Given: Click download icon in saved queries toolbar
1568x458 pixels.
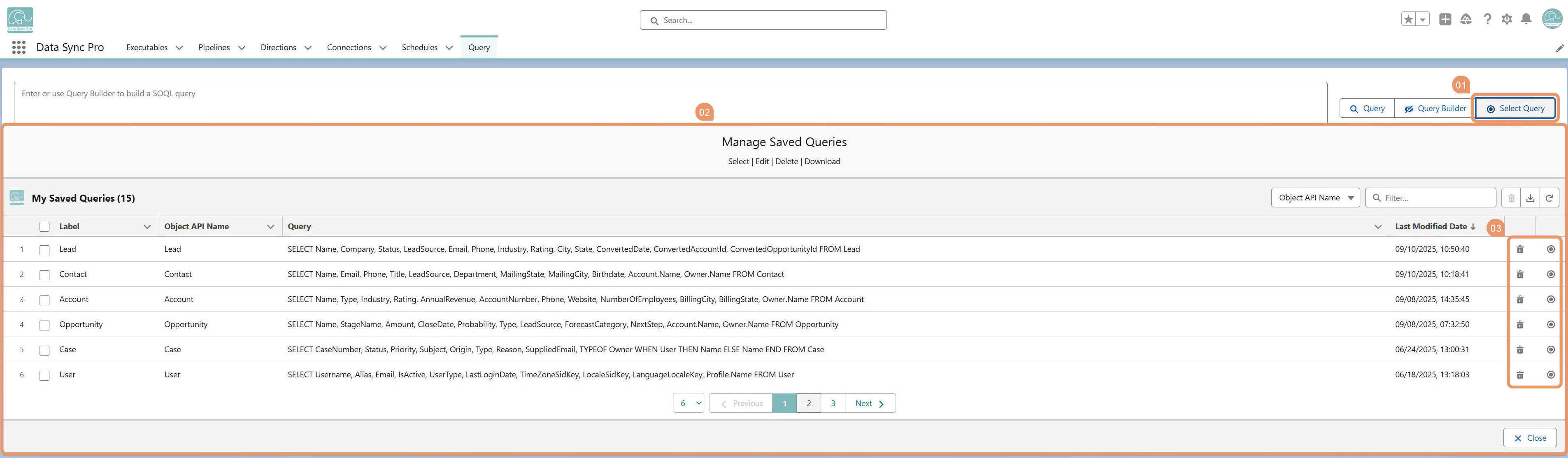Looking at the screenshot, I should click(1530, 198).
